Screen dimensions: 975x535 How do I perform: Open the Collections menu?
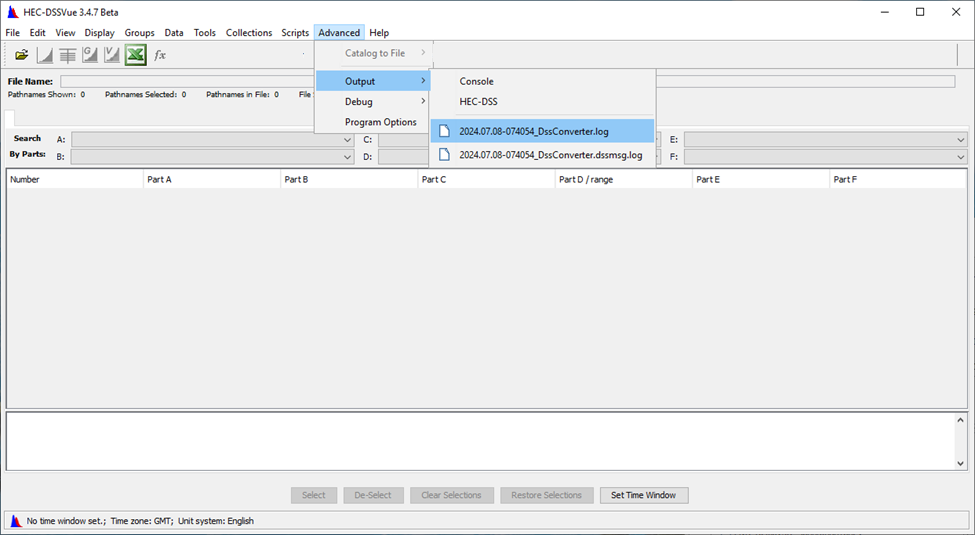(249, 32)
